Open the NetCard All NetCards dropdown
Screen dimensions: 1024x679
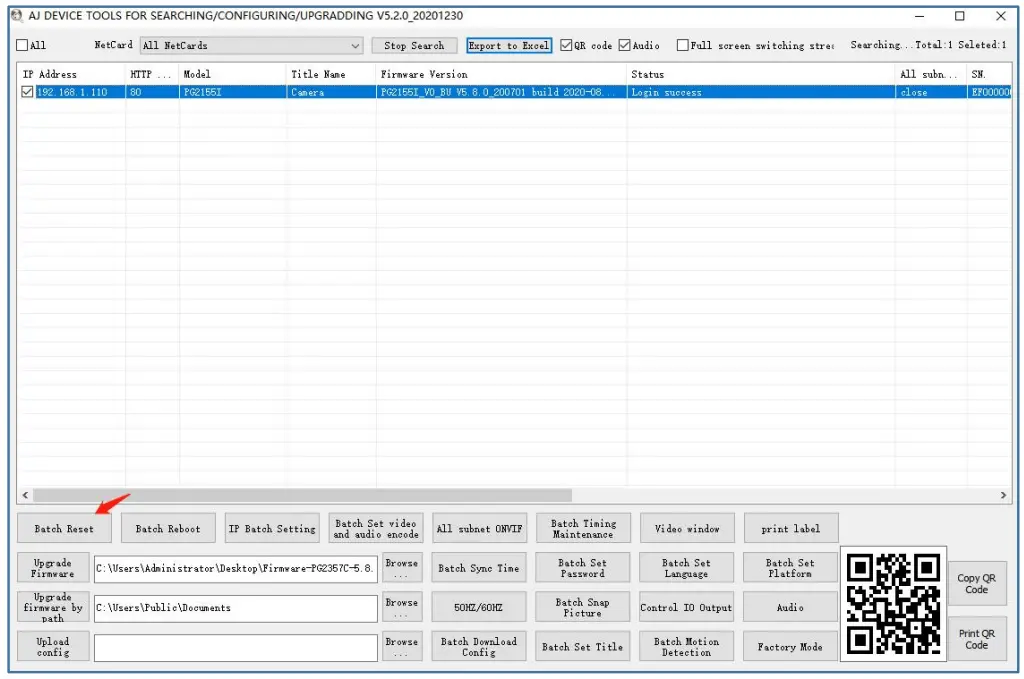[251, 46]
